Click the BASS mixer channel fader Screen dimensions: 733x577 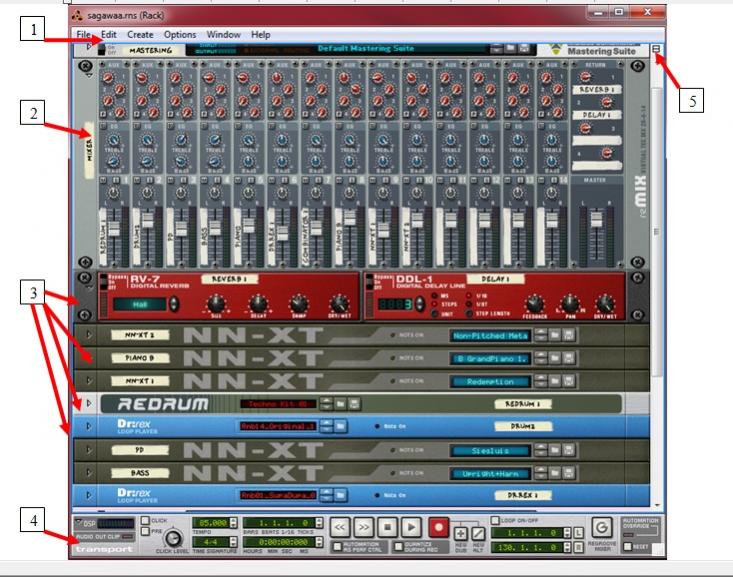[215, 228]
